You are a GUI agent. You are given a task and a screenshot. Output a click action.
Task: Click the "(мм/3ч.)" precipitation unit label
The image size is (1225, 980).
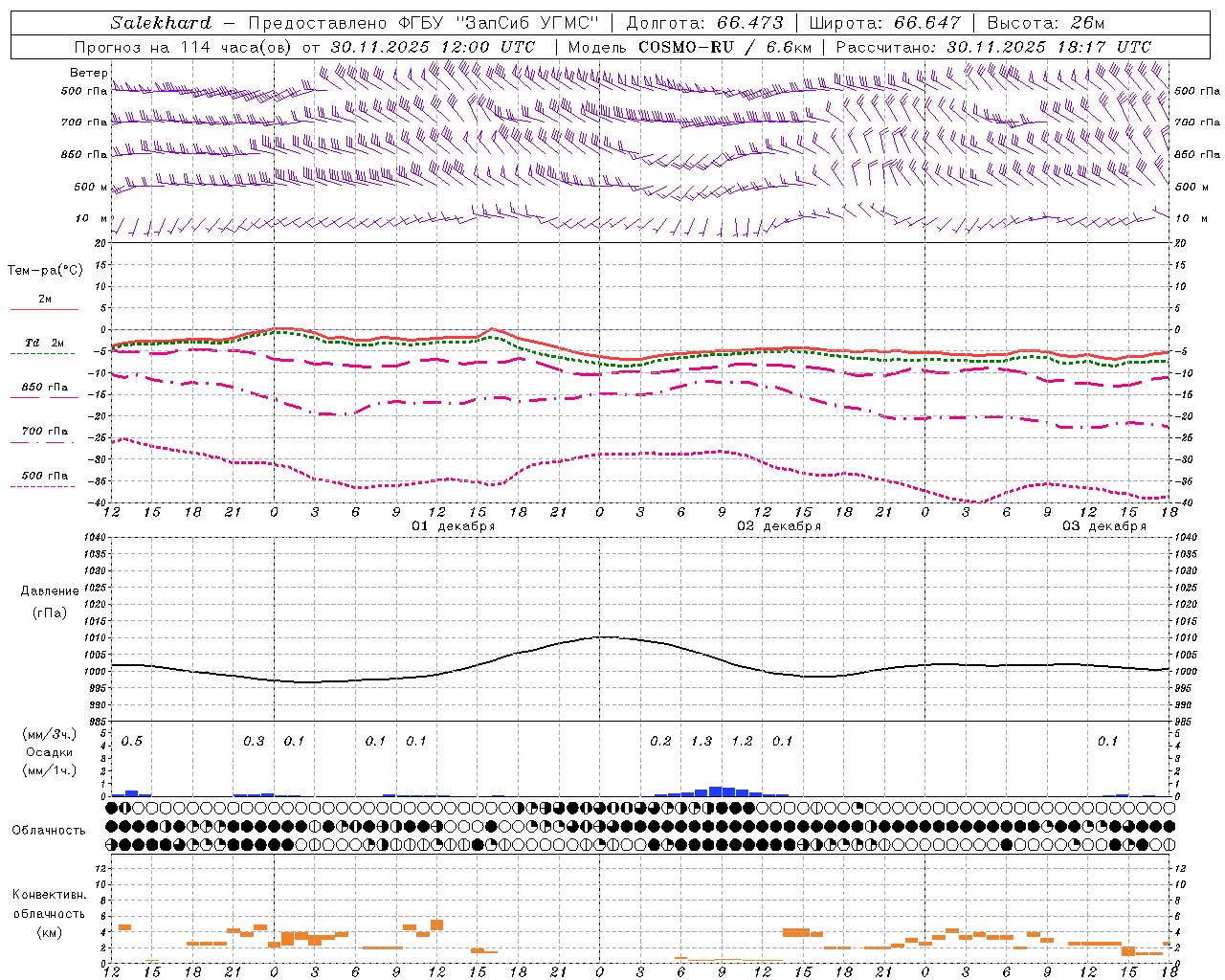(50, 734)
